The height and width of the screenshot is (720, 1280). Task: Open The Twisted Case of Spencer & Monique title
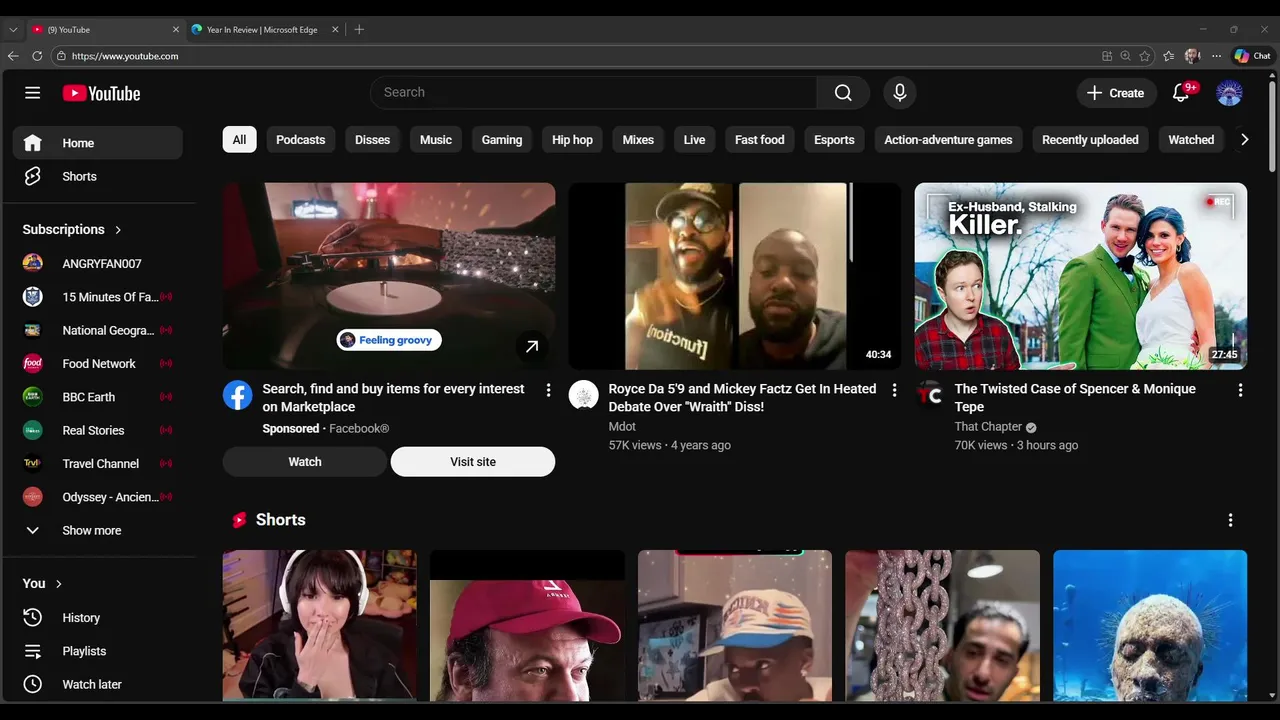click(x=1075, y=398)
